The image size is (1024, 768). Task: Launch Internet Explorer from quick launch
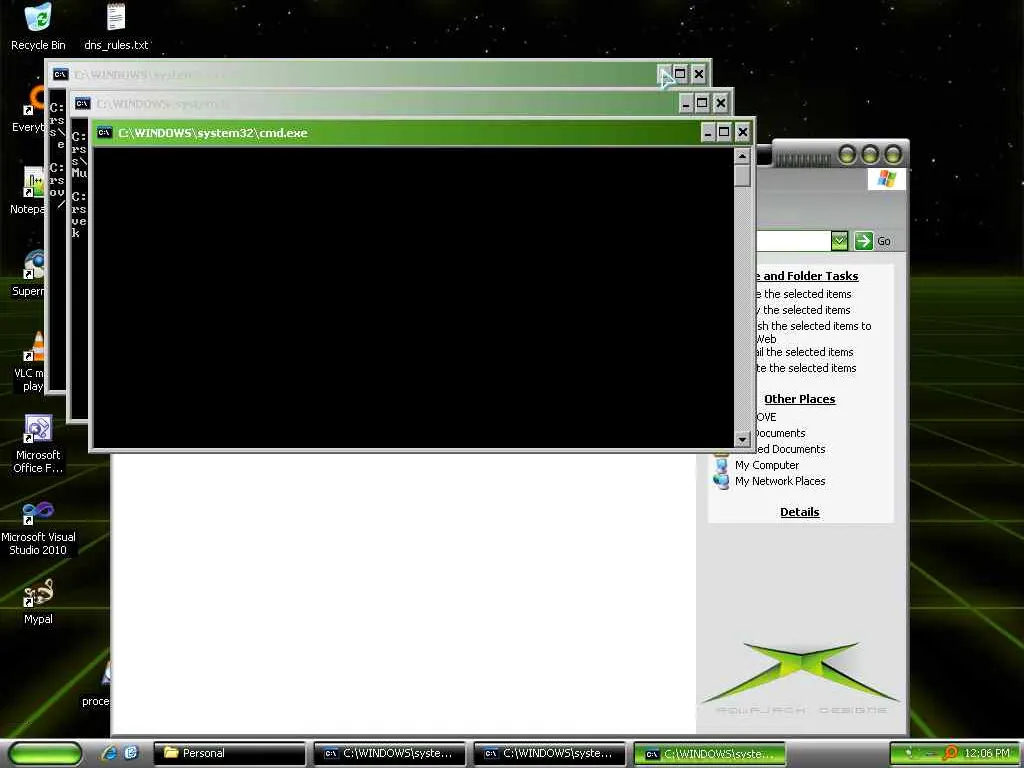(x=109, y=753)
